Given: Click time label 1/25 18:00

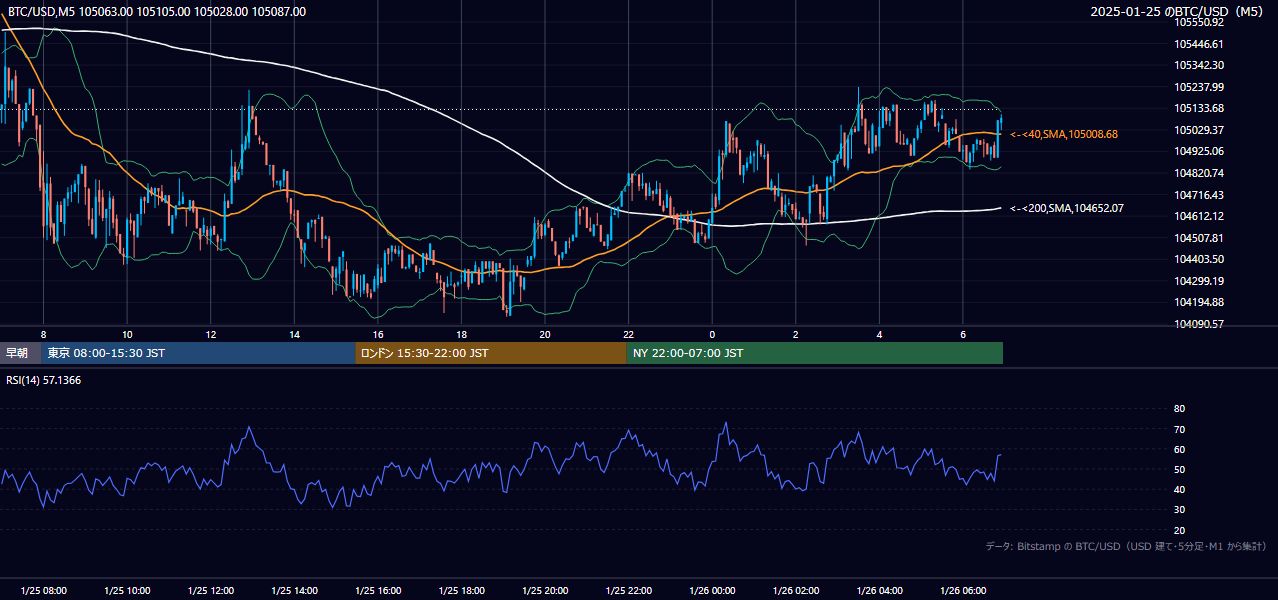Looking at the screenshot, I should [x=462, y=591].
